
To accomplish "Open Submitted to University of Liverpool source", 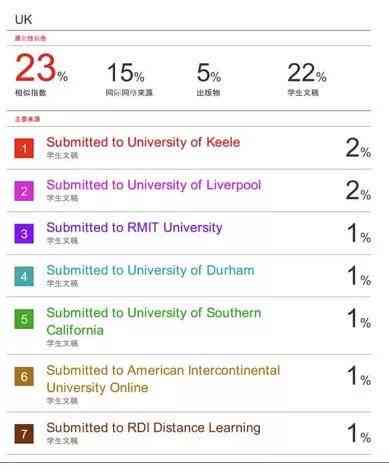I will click(154, 185).
